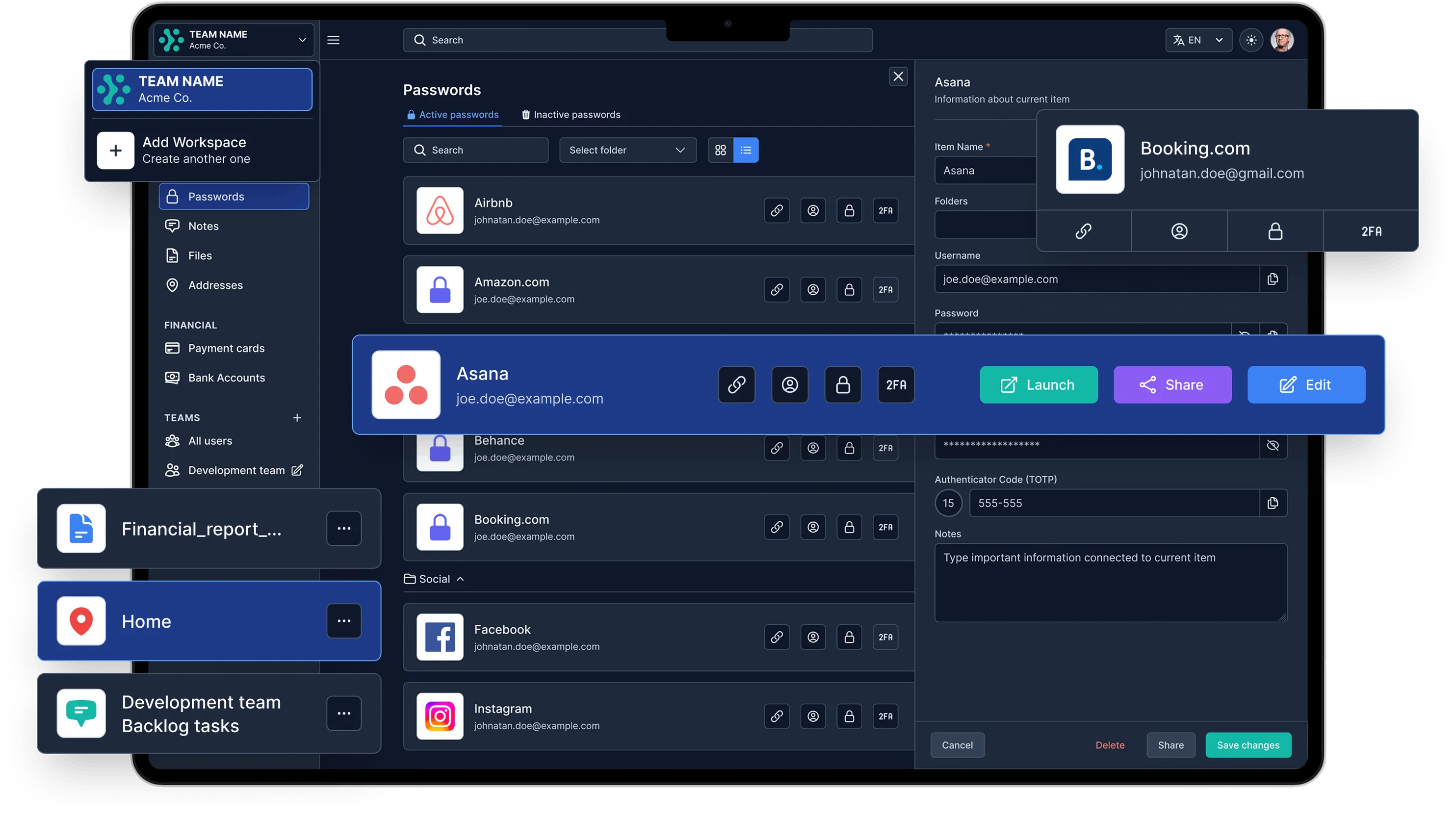Copy password lock icon in Facebook row
The height and width of the screenshot is (816, 1456).
tap(849, 637)
